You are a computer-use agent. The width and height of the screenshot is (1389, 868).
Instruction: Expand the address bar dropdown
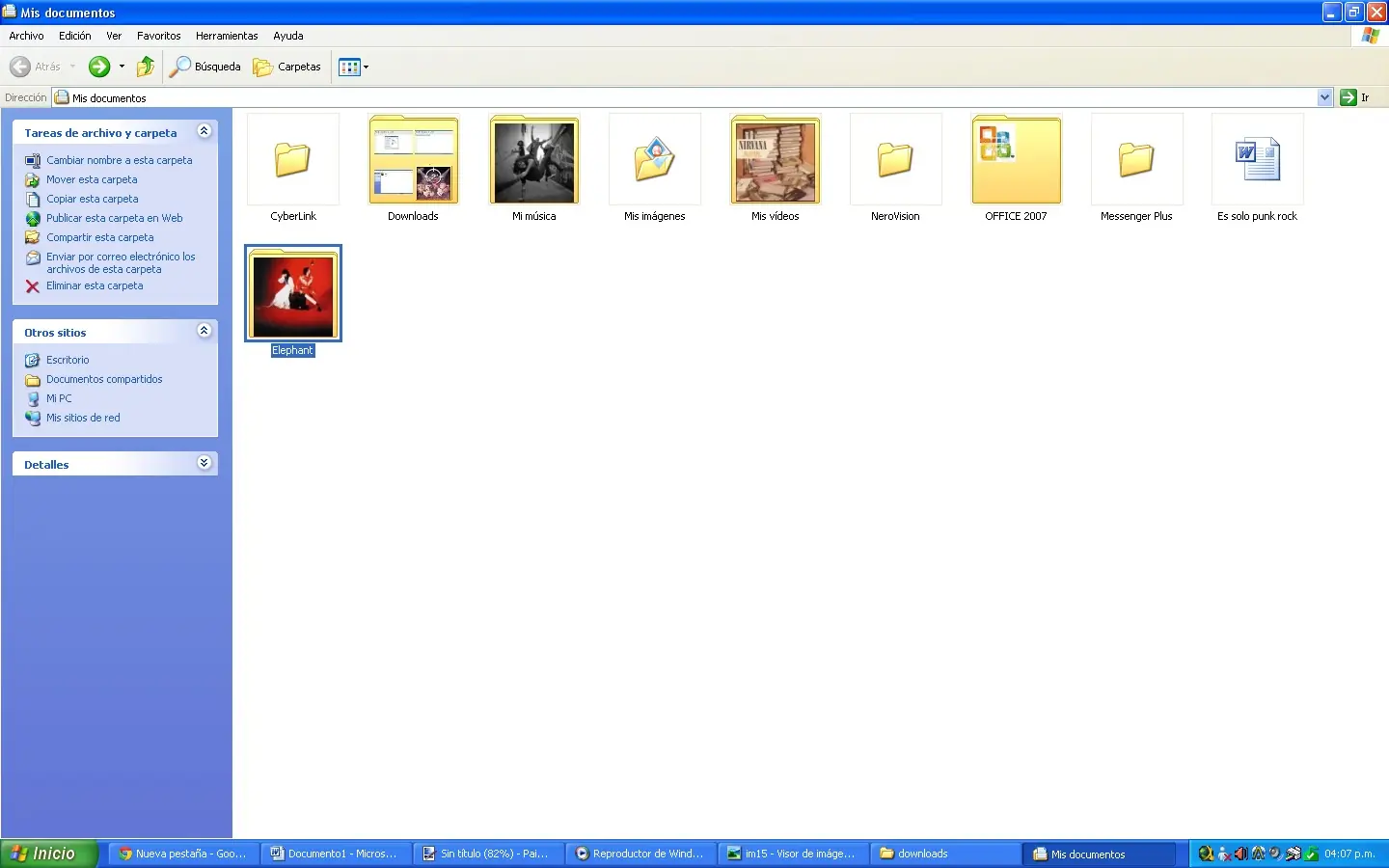pos(1324,97)
